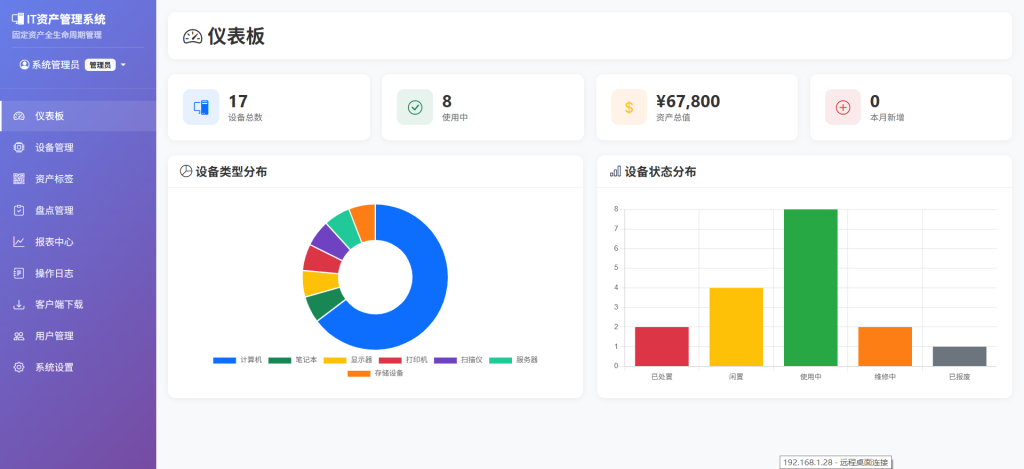Click the IT资产管理系统 logo icon
1024x469 pixels.
pyautogui.click(x=18, y=20)
